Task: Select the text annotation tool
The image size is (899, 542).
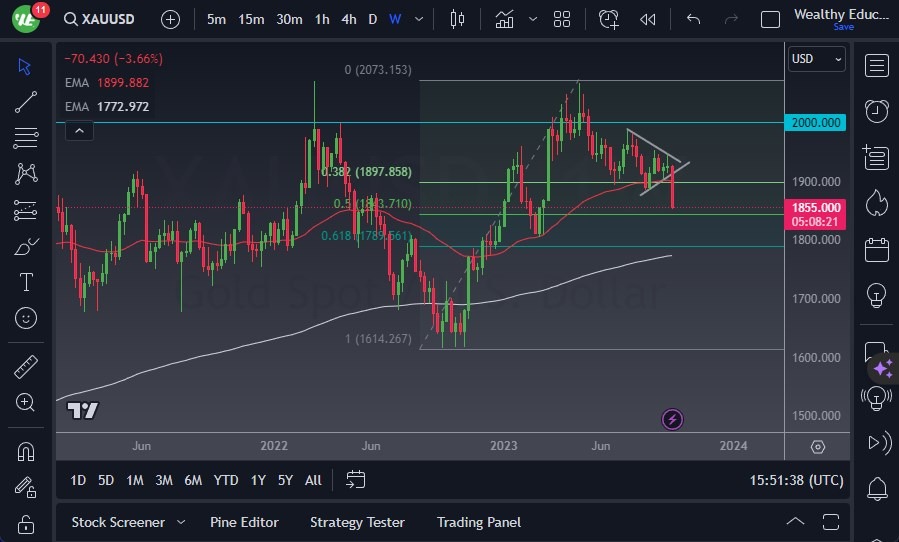Action: [26, 283]
